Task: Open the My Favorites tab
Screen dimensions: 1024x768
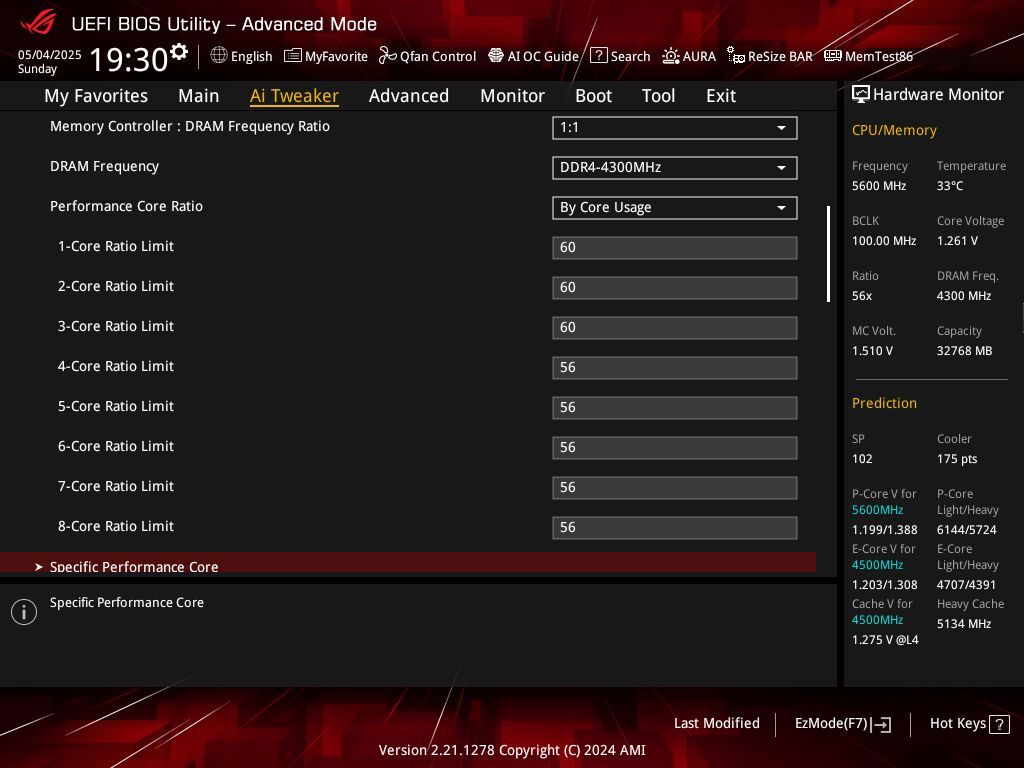Action: point(96,96)
